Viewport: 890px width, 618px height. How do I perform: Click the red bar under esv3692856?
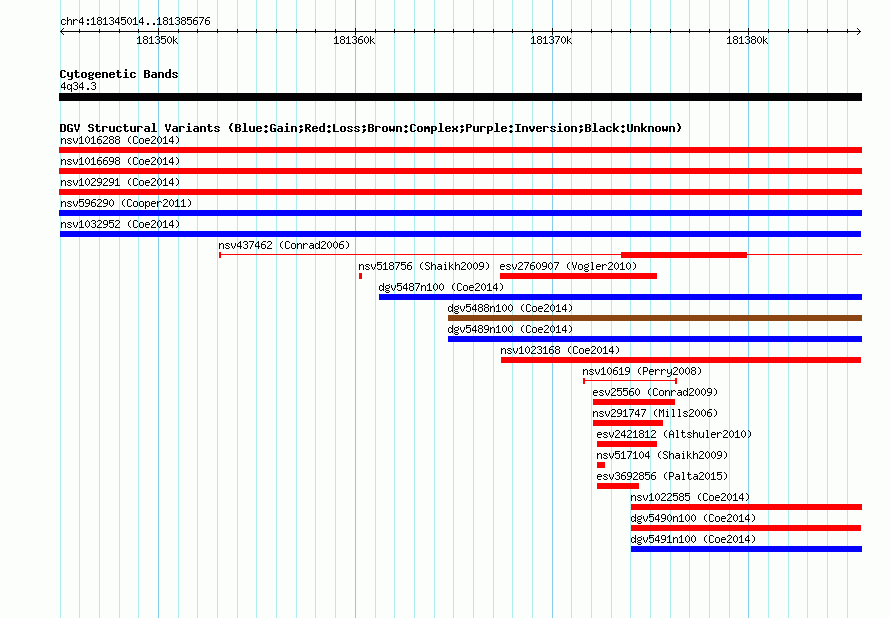click(x=618, y=486)
